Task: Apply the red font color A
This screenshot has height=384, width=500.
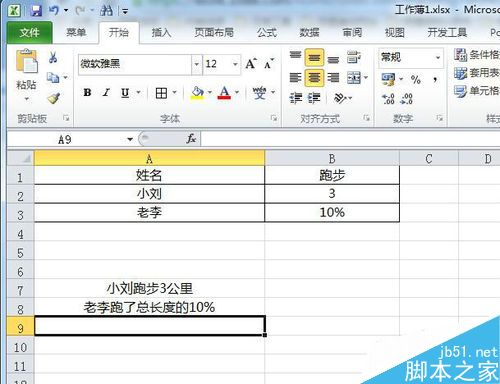Action: (x=224, y=93)
